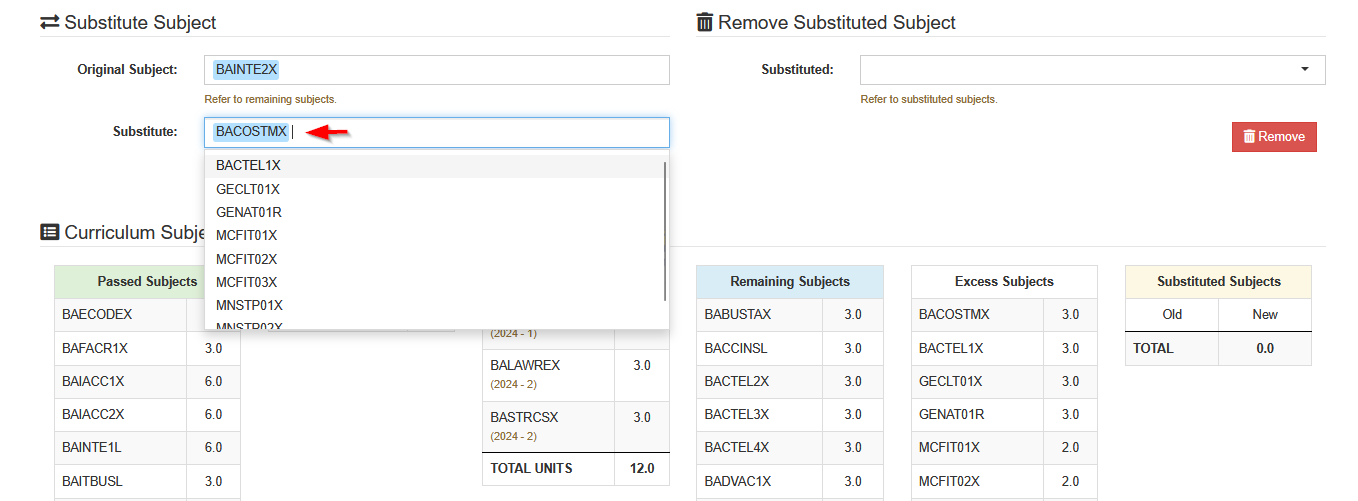This screenshot has height=501, width=1358.
Task: Select MCFIT01X option in dropdown
Action: point(436,235)
